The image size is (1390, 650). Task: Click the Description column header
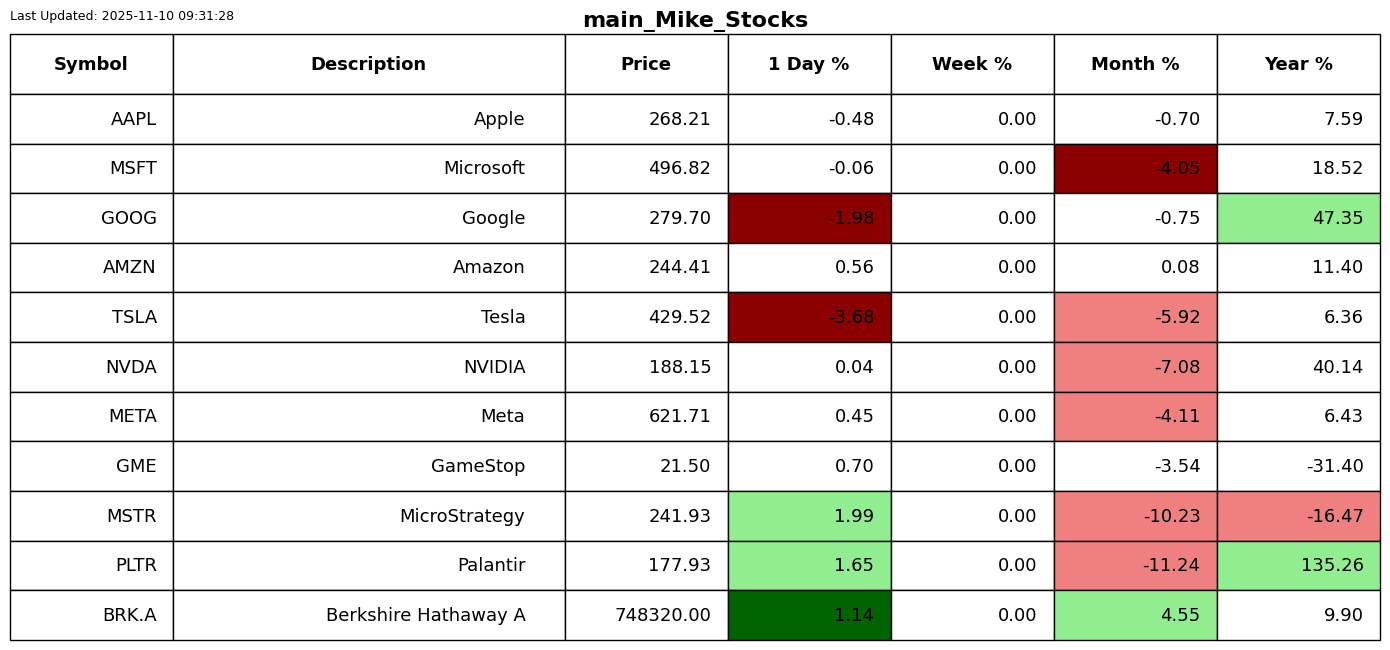click(368, 64)
